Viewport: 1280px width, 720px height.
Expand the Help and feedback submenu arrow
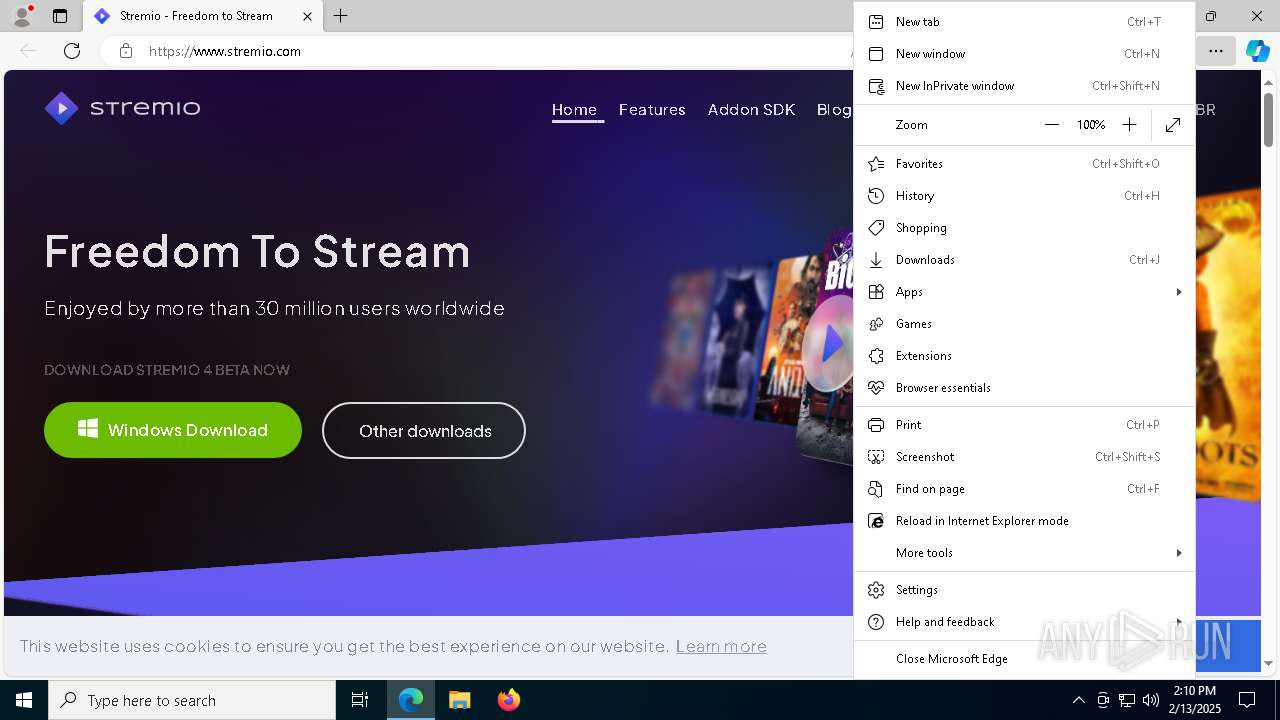[x=1179, y=622]
